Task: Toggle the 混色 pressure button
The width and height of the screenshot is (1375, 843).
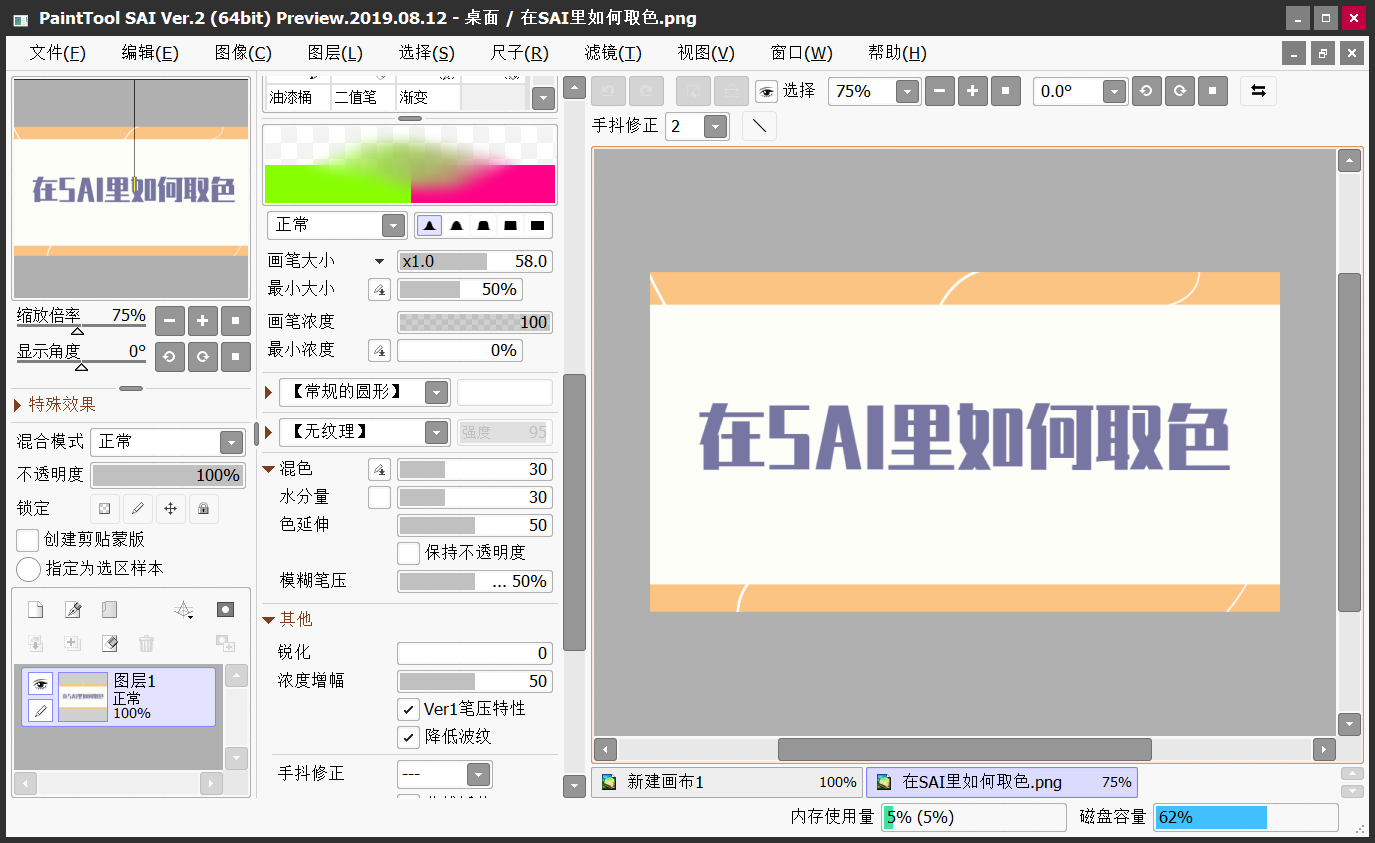Action: point(379,469)
